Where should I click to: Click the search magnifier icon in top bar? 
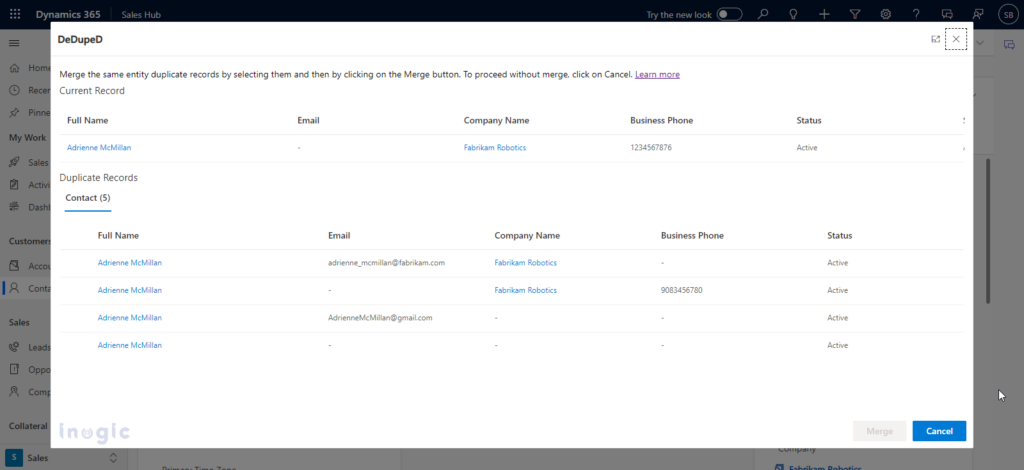(x=762, y=14)
